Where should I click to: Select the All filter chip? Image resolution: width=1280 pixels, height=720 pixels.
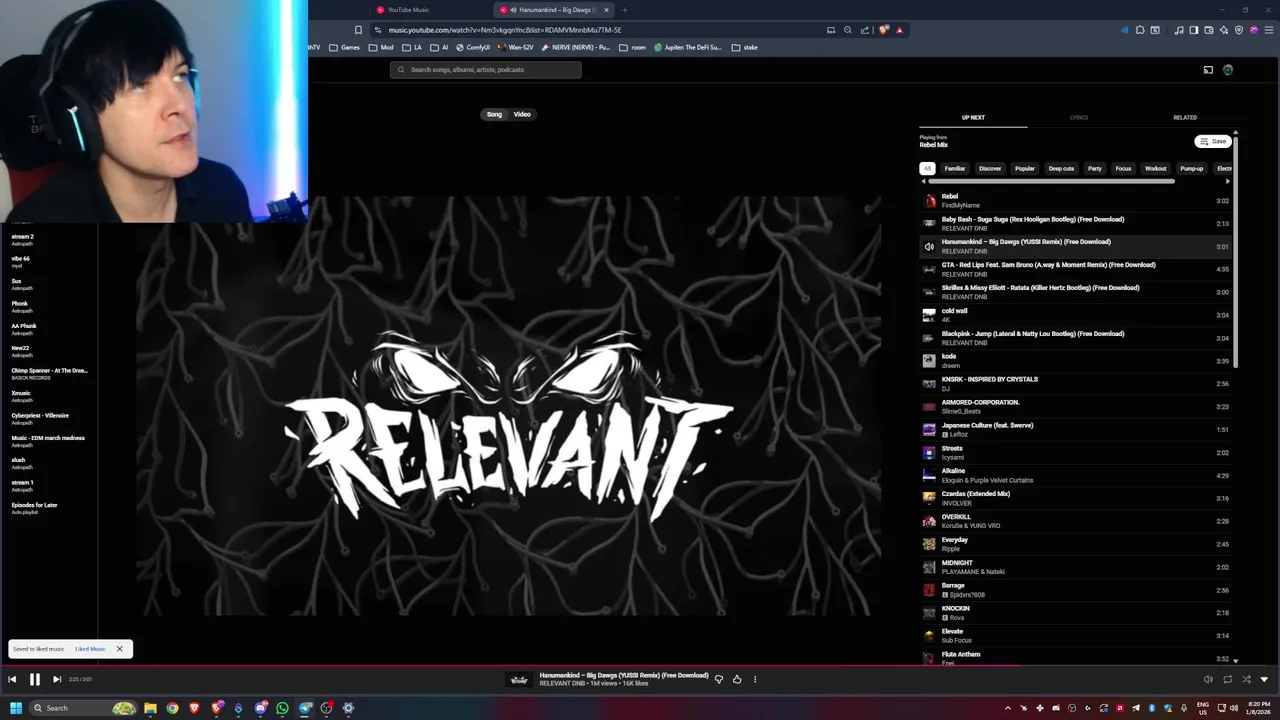click(927, 168)
